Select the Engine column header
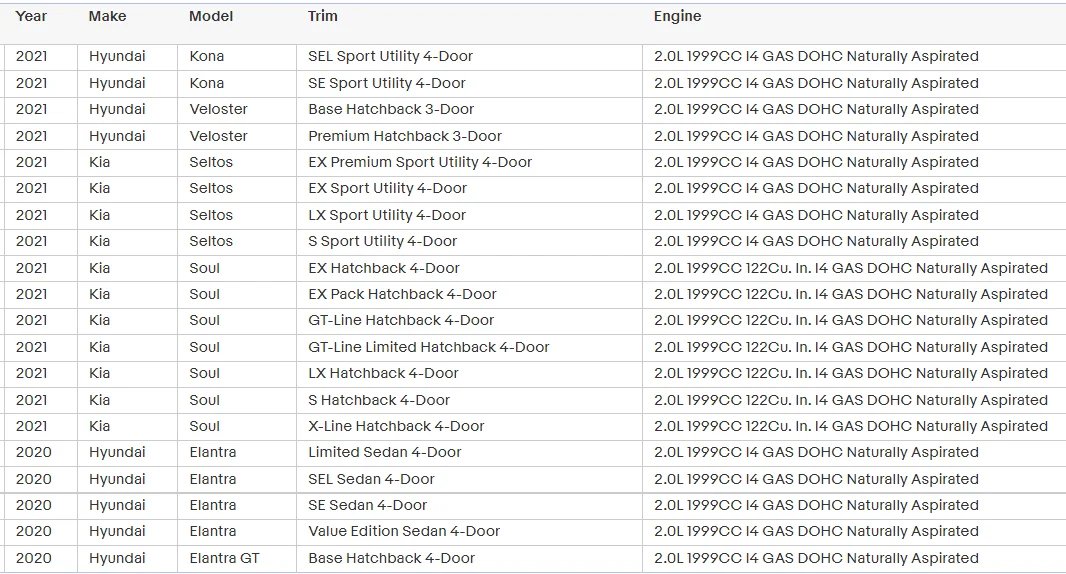 677,17
